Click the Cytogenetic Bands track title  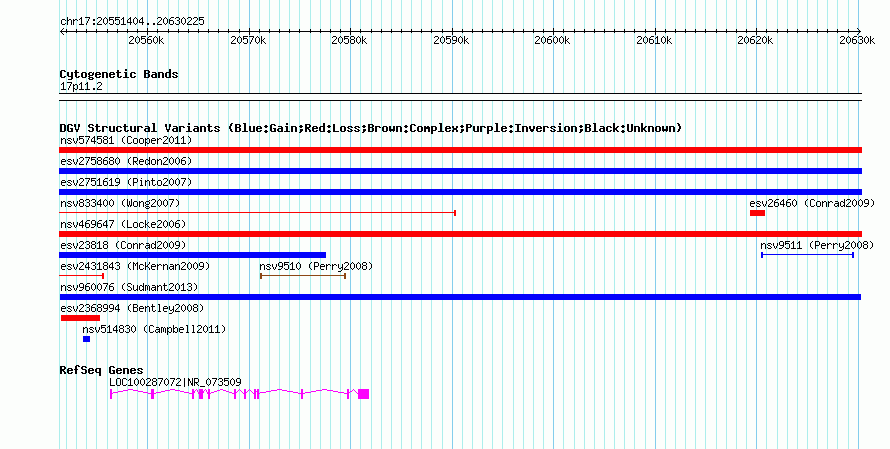click(x=119, y=74)
